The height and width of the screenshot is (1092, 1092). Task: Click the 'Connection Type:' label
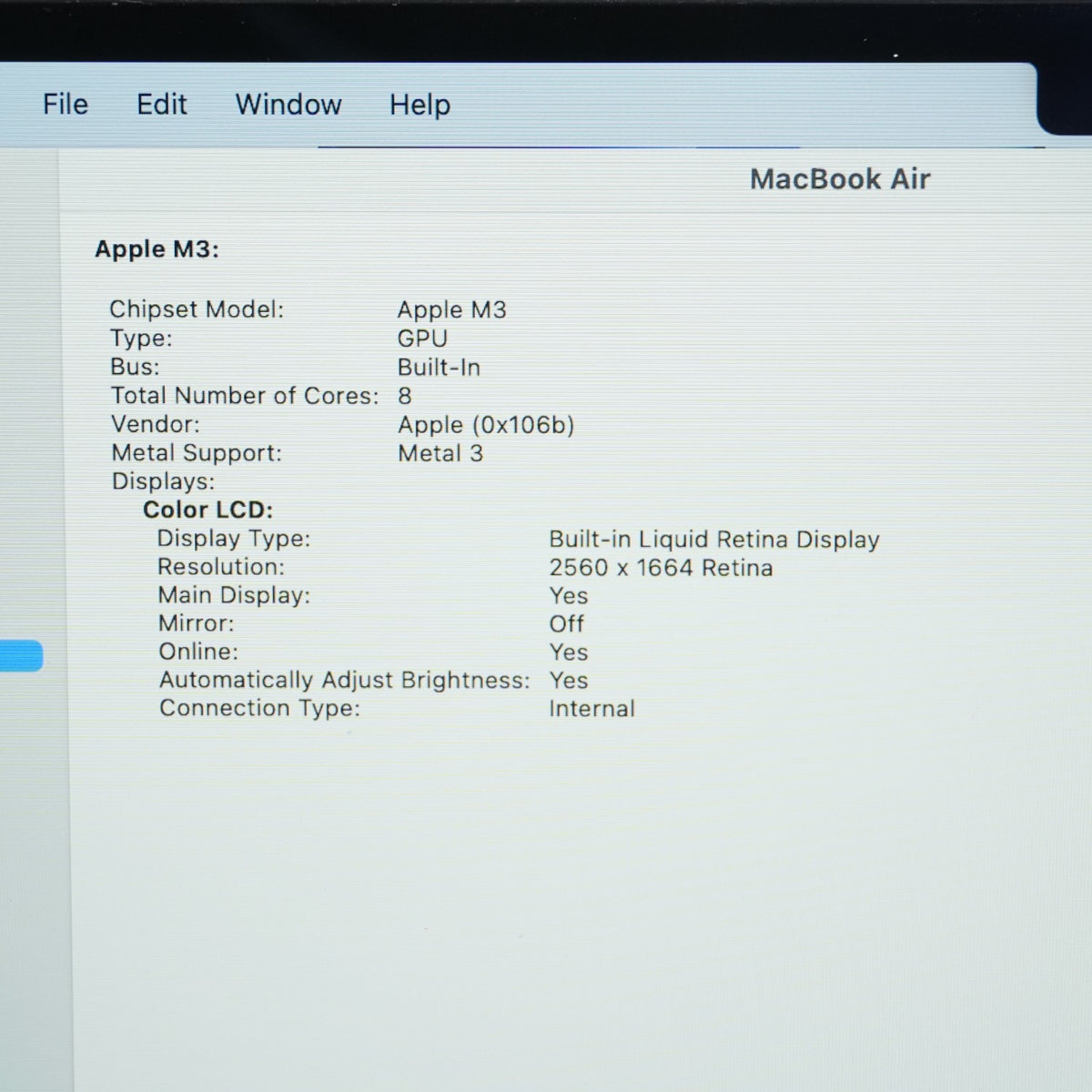pyautogui.click(x=260, y=708)
